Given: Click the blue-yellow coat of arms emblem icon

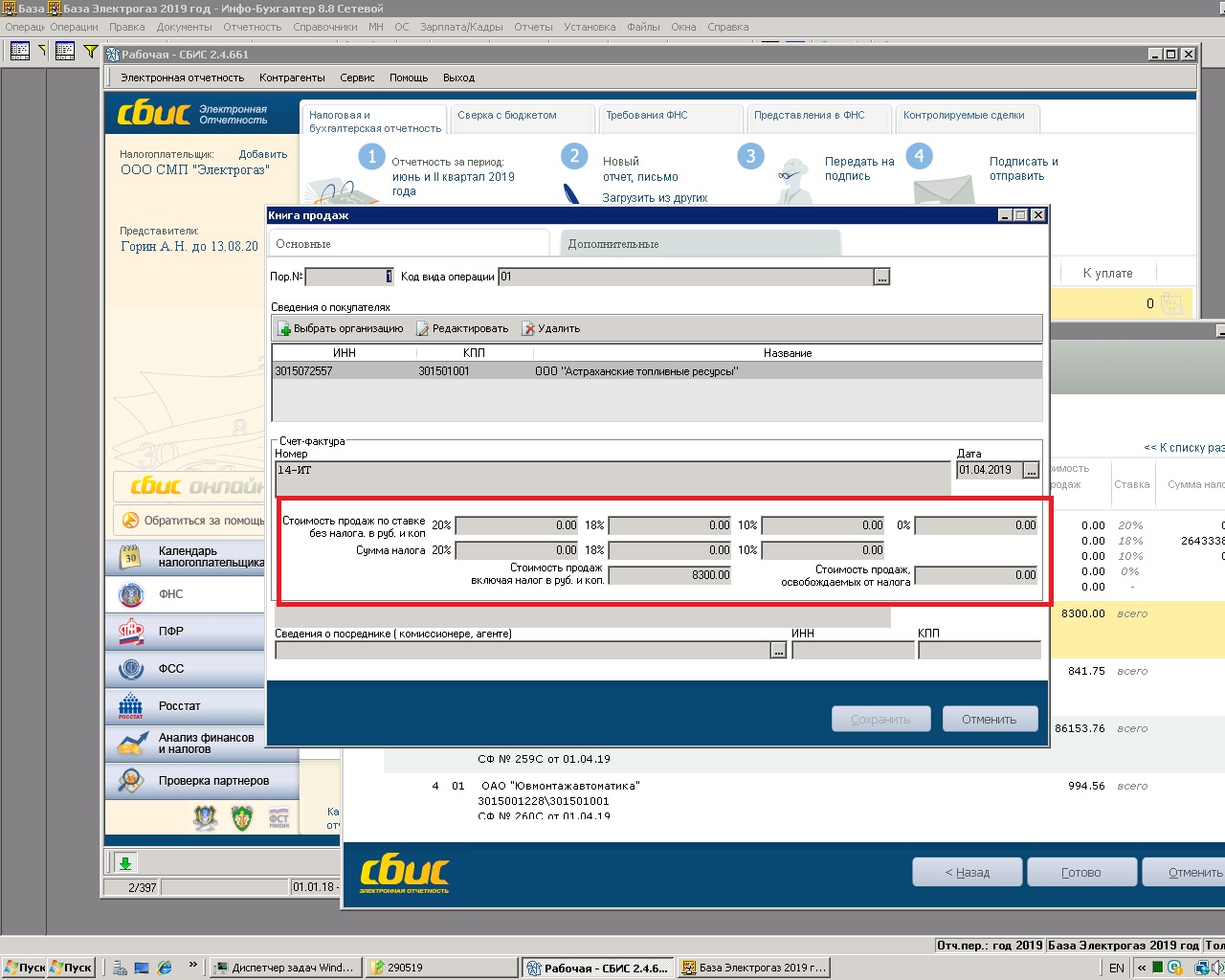Looking at the screenshot, I should pos(205,817).
